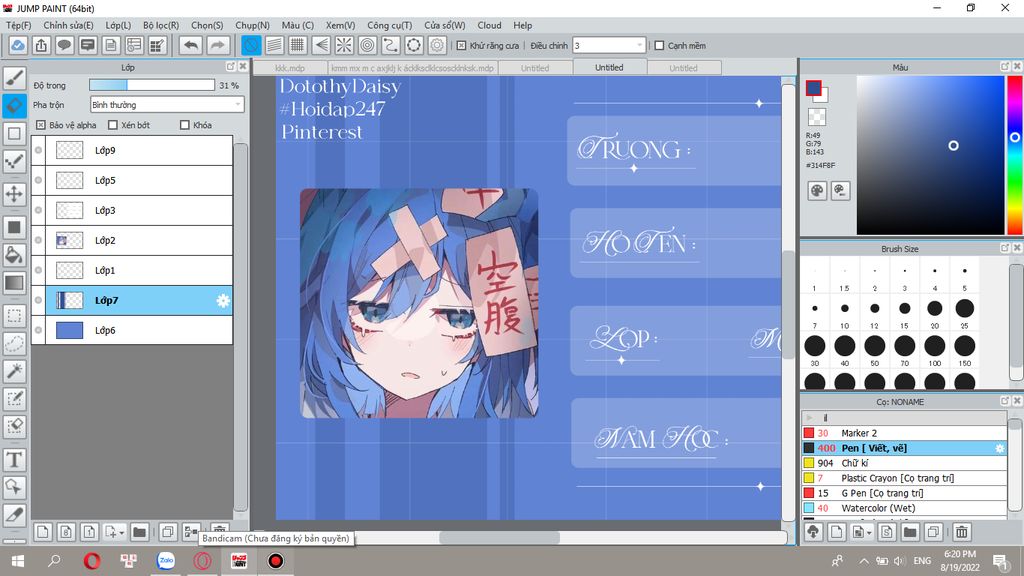Image resolution: width=1024 pixels, height=576 pixels.
Task: Adjust the Độ trong opacity slider
Action: 152,85
